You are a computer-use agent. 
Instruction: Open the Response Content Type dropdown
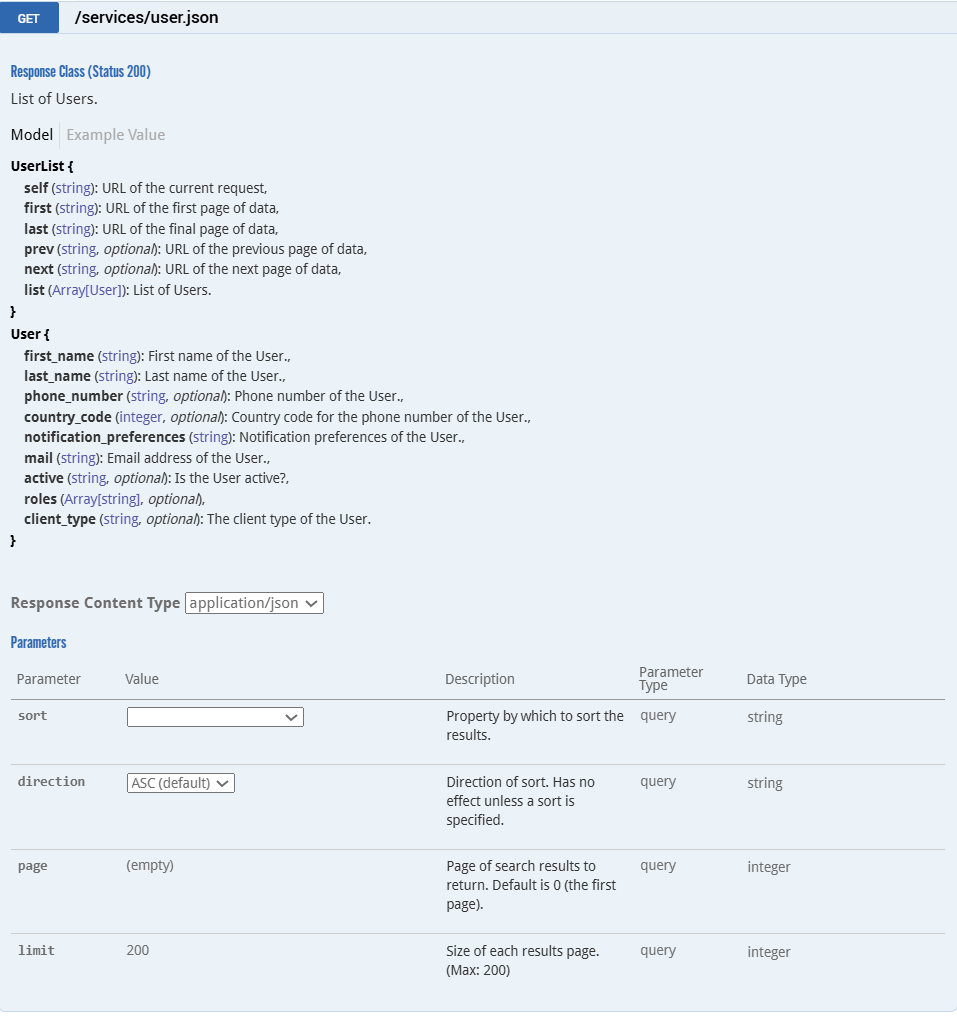pyautogui.click(x=254, y=603)
